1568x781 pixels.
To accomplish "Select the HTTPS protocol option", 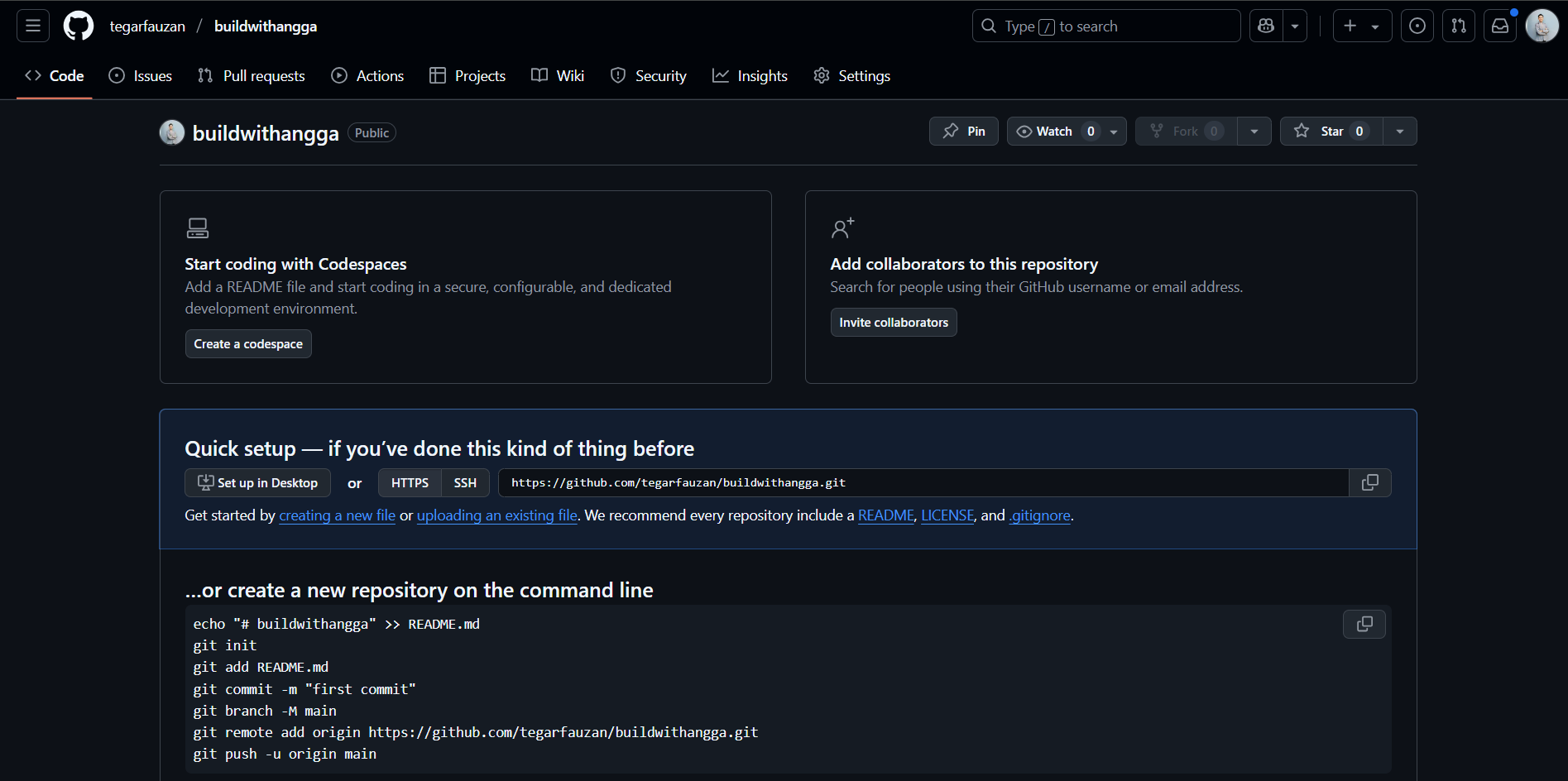I will coord(410,483).
